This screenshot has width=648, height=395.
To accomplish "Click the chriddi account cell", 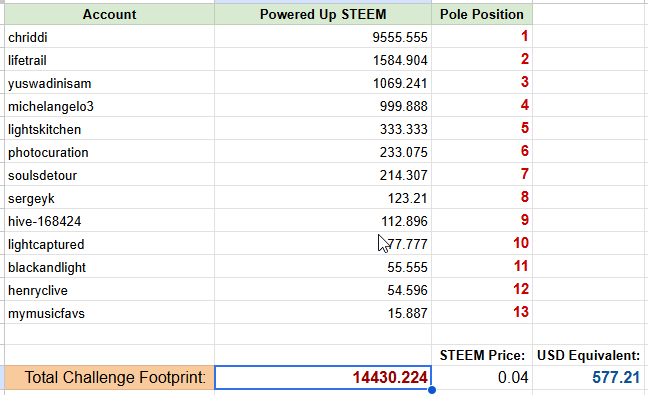I will (x=110, y=37).
